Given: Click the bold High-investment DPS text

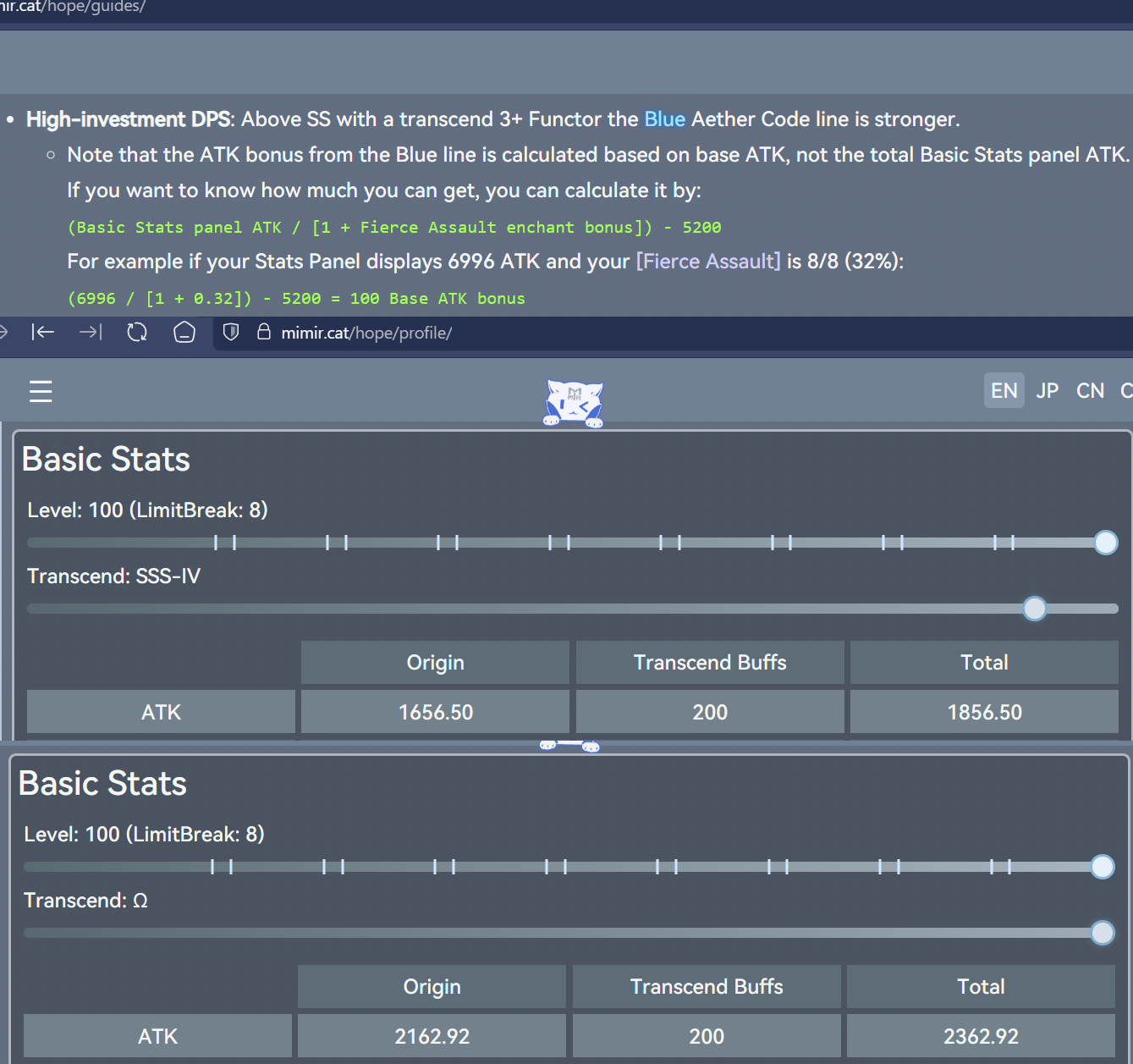Looking at the screenshot, I should (128, 119).
